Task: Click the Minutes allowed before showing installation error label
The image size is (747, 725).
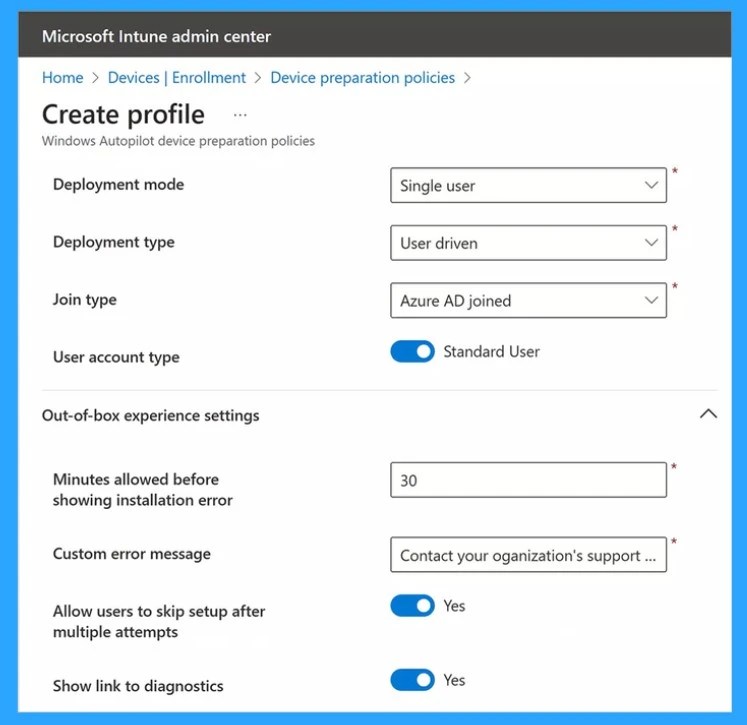Action: [x=142, y=490]
